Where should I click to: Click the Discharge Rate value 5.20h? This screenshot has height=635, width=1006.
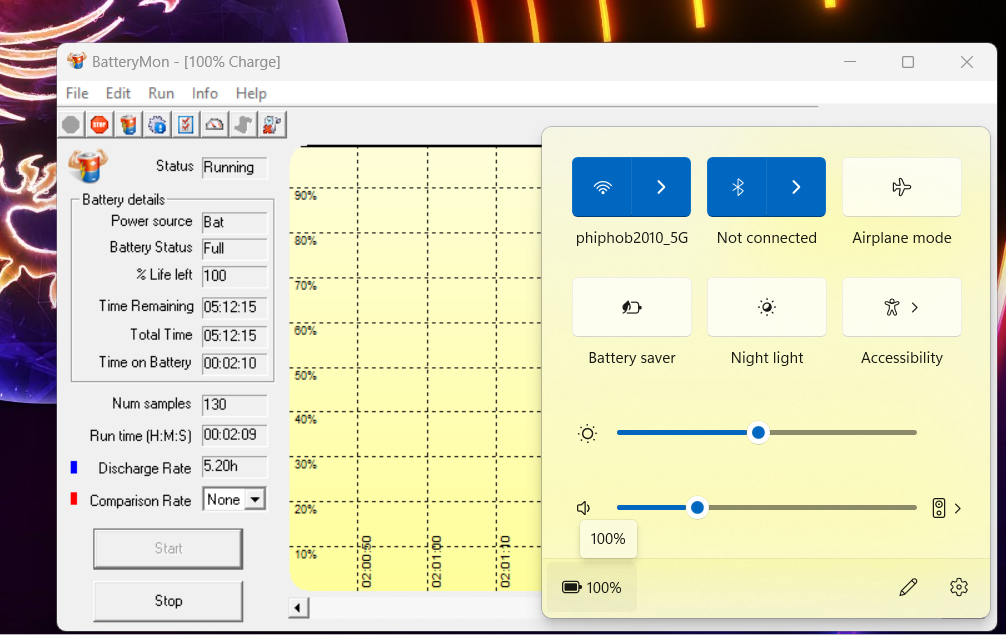pyautogui.click(x=234, y=466)
